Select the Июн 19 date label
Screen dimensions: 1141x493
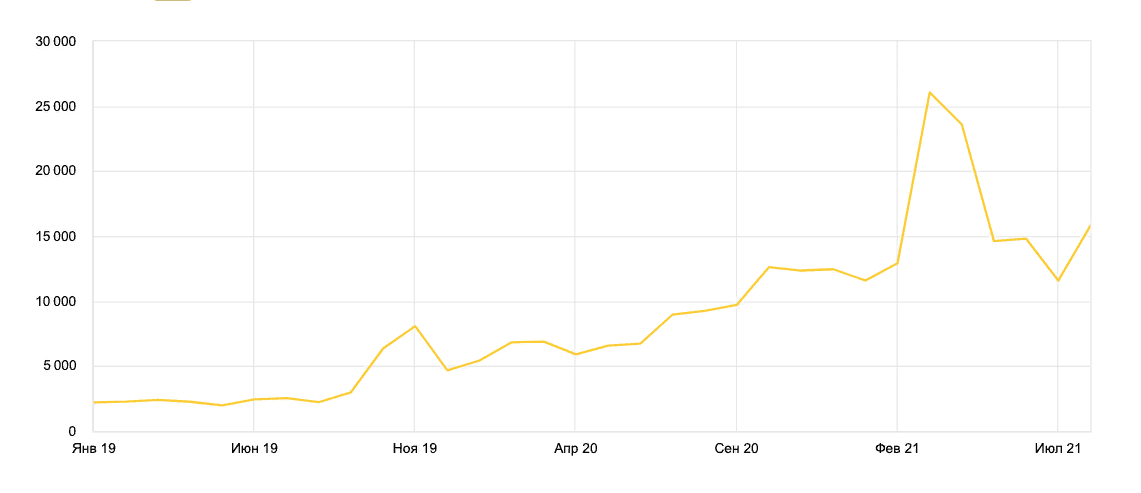(x=254, y=449)
